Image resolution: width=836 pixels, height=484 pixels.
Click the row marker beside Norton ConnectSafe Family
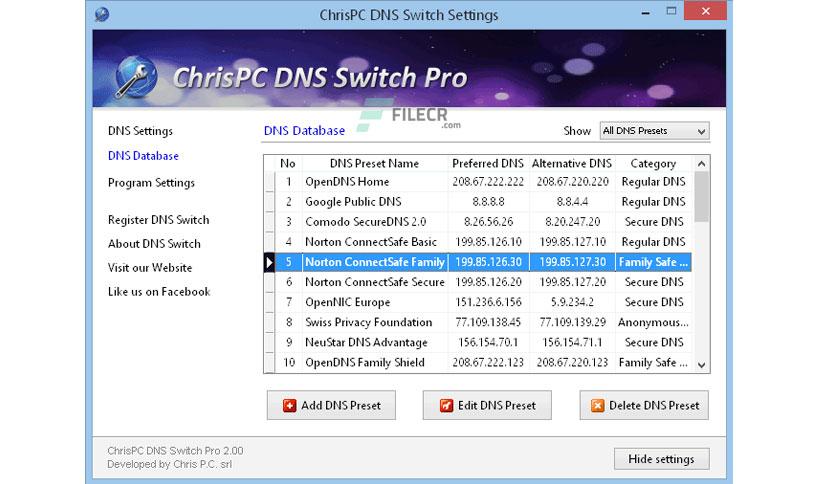click(268, 262)
